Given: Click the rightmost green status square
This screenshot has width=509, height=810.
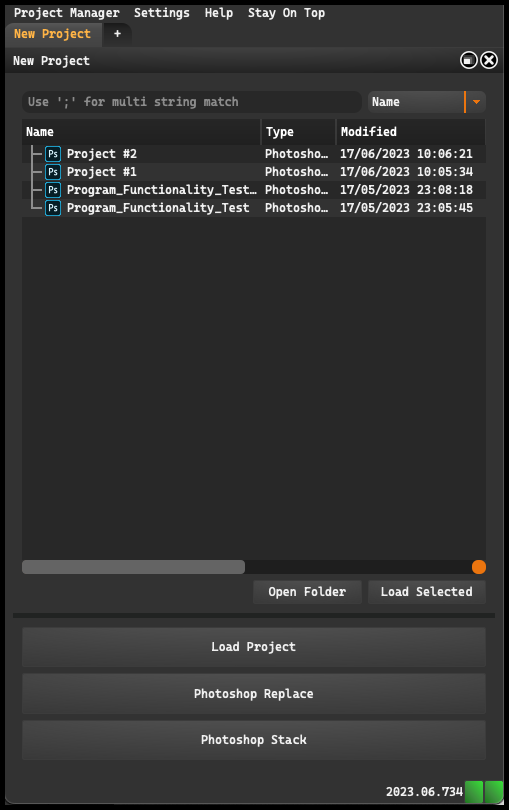Looking at the screenshot, I should click(x=494, y=791).
